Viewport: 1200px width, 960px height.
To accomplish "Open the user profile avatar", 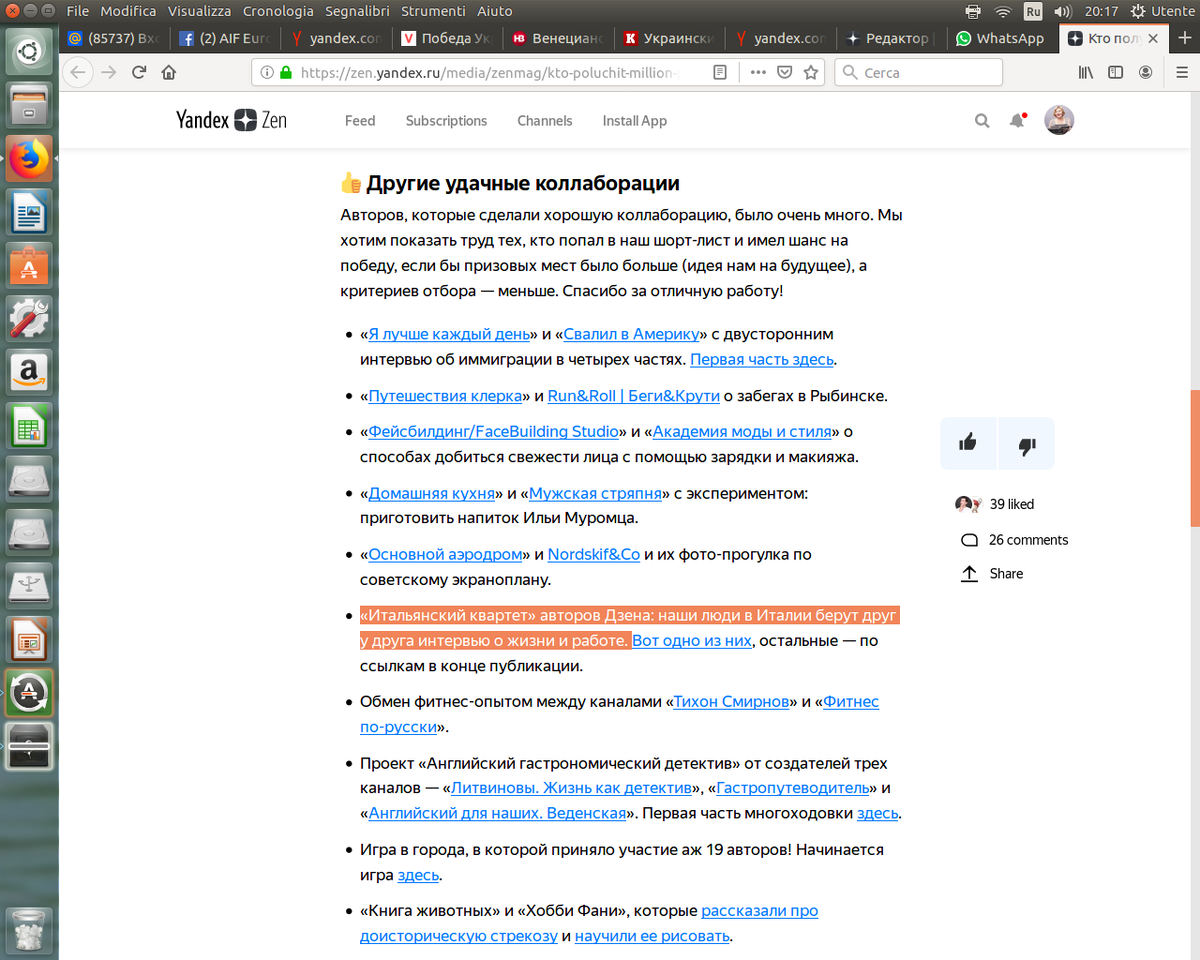I will 1060,120.
